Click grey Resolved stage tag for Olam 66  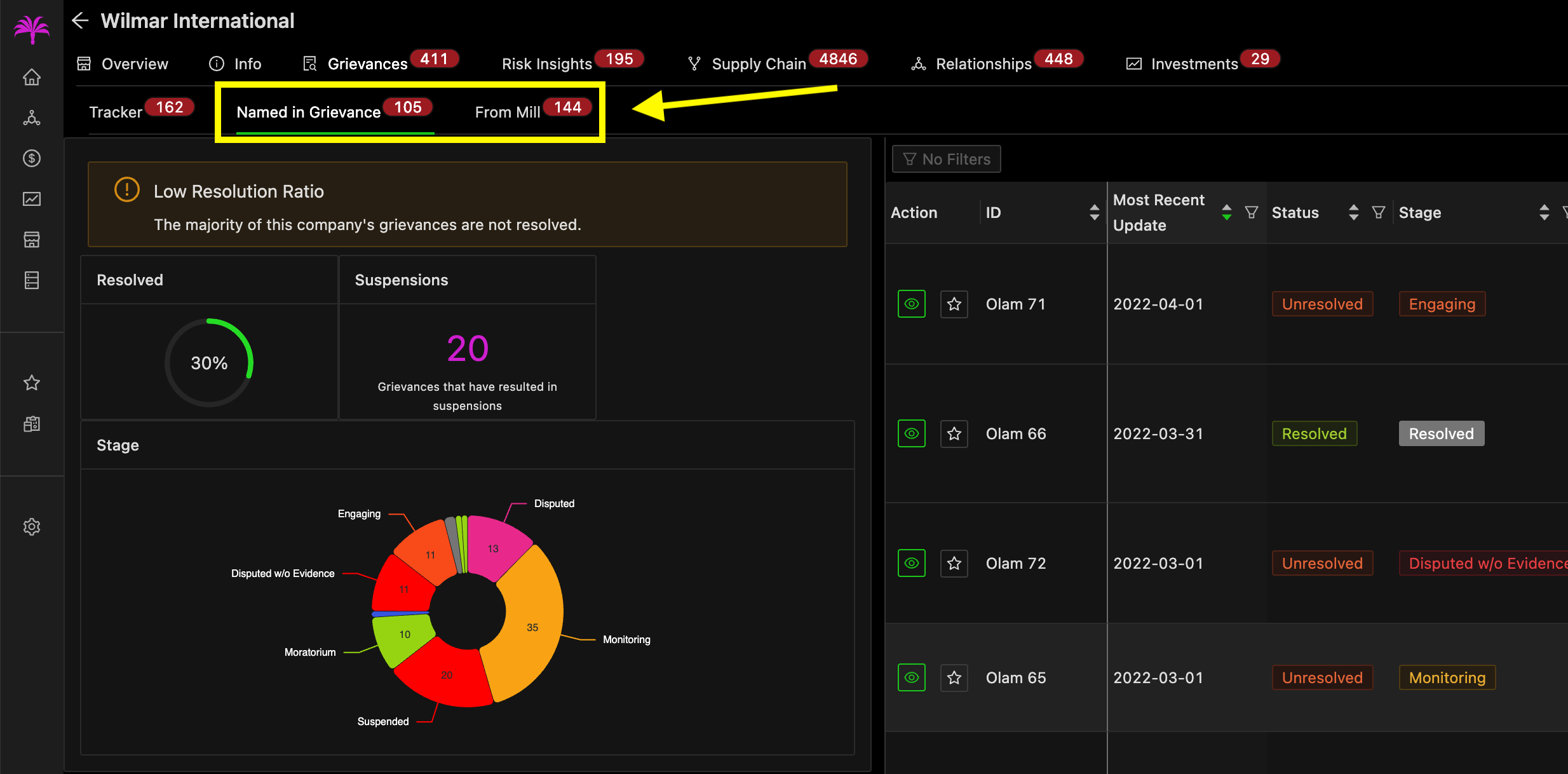pos(1441,434)
